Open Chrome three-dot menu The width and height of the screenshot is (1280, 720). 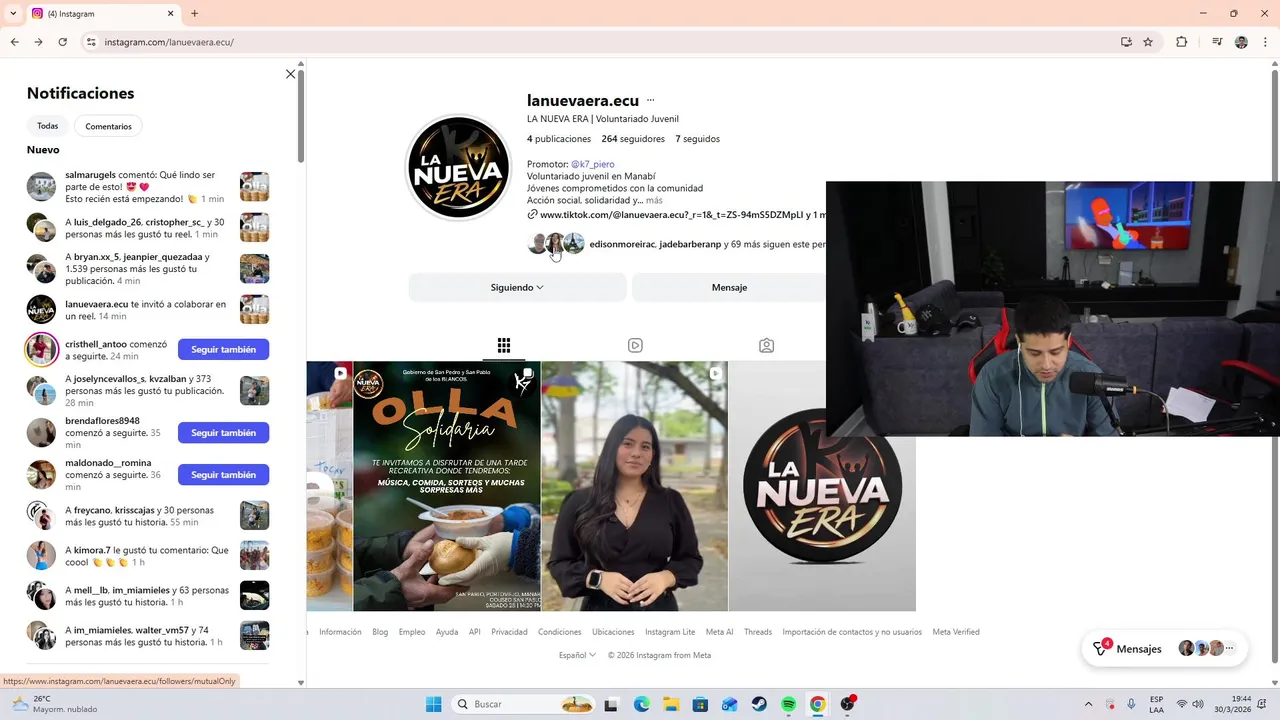(1264, 42)
